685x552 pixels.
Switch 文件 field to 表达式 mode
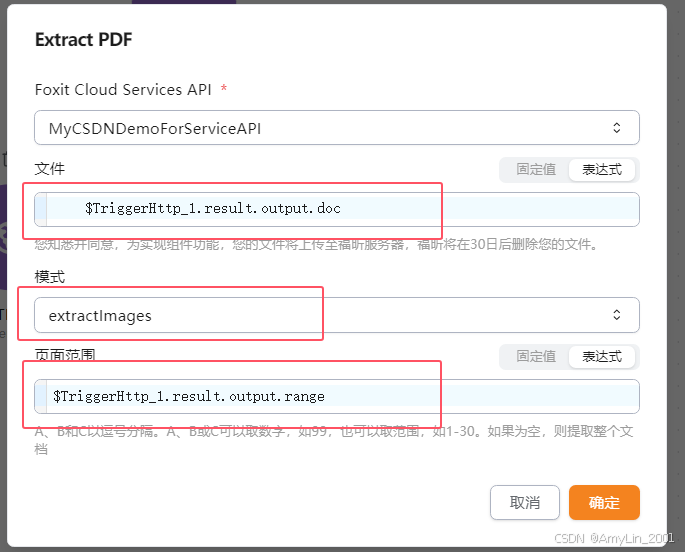click(x=602, y=169)
